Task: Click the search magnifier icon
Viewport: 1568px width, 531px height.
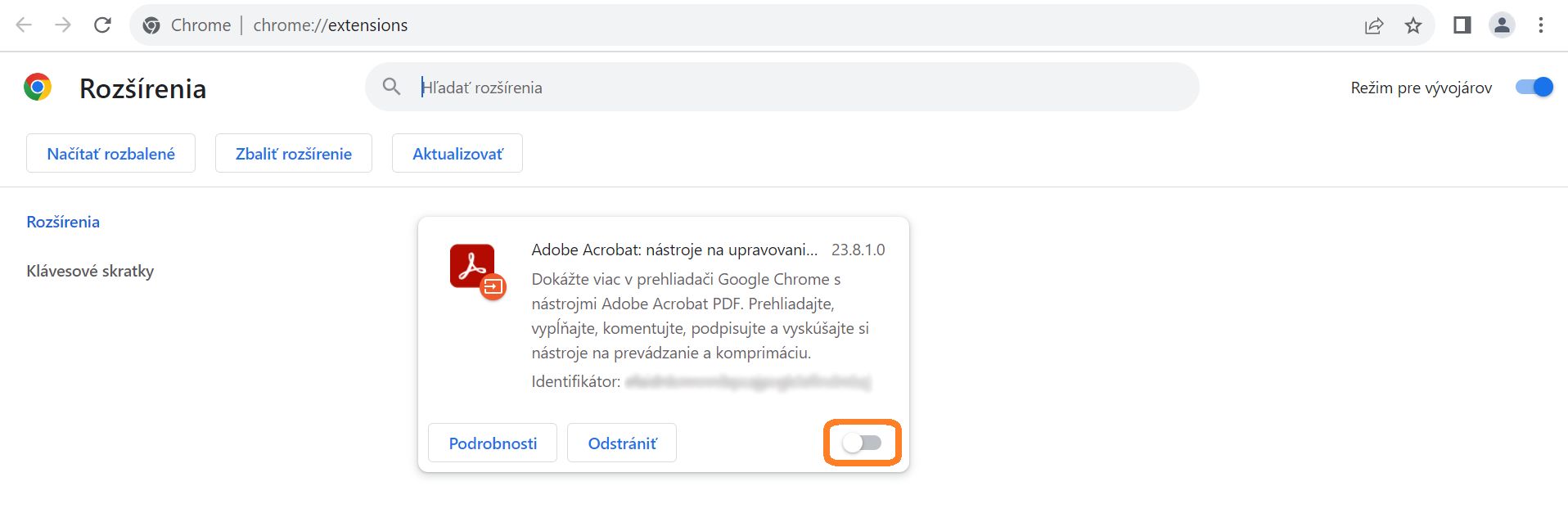Action: [x=391, y=87]
